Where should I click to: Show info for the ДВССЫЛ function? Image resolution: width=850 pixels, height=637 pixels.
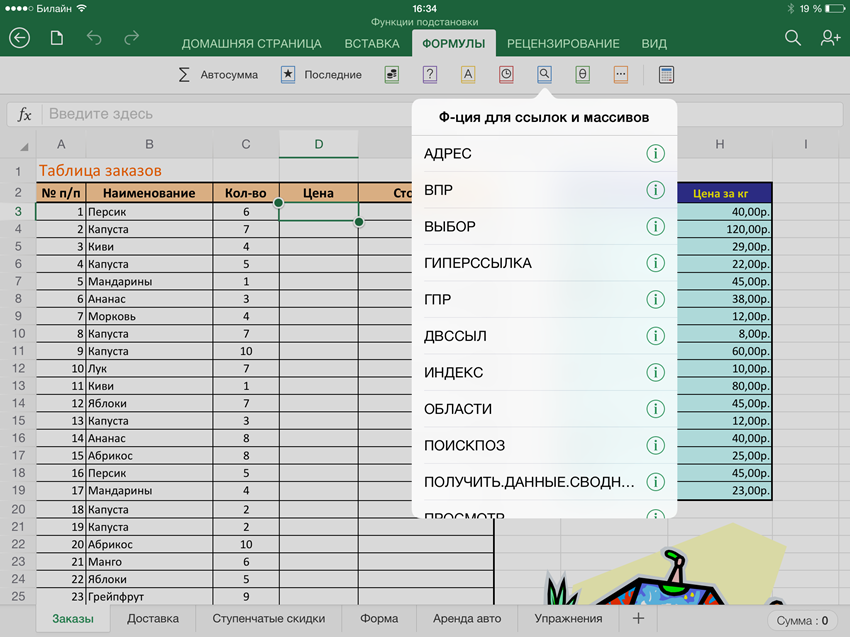[x=655, y=336]
